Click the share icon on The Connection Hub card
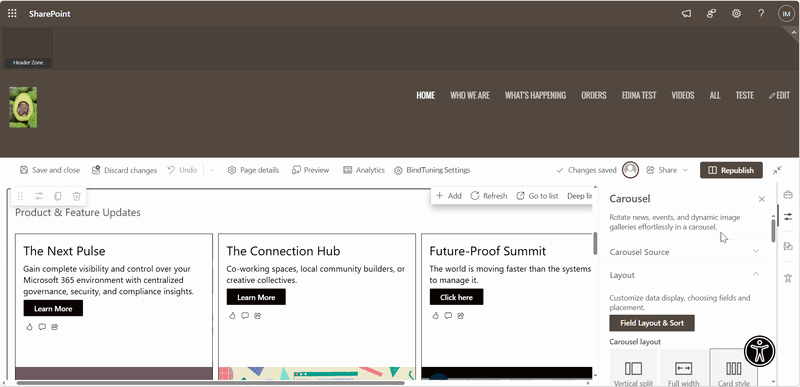The width and height of the screenshot is (800, 387). tap(258, 316)
